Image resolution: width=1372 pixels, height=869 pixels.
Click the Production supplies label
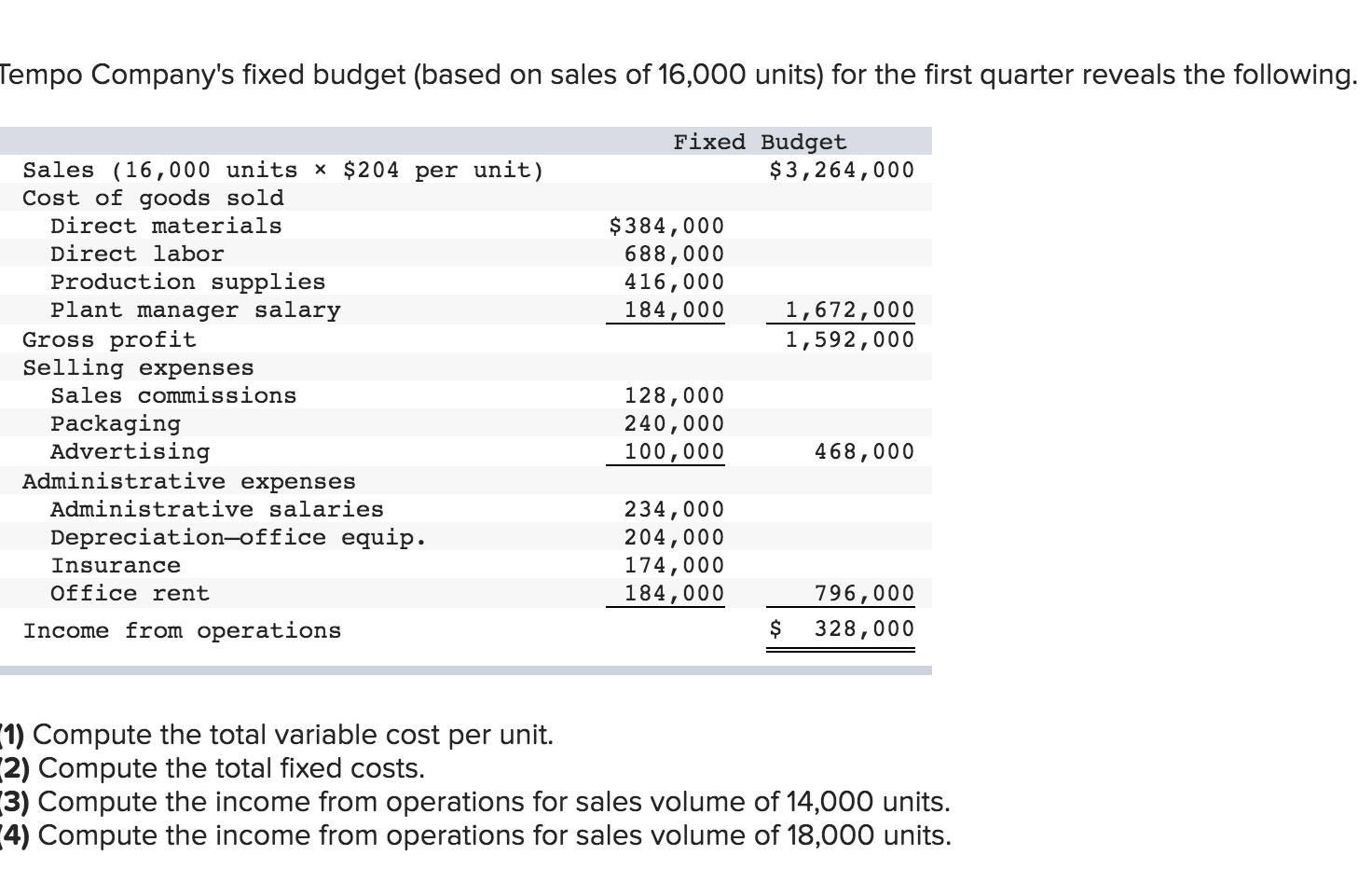pyautogui.click(x=188, y=282)
